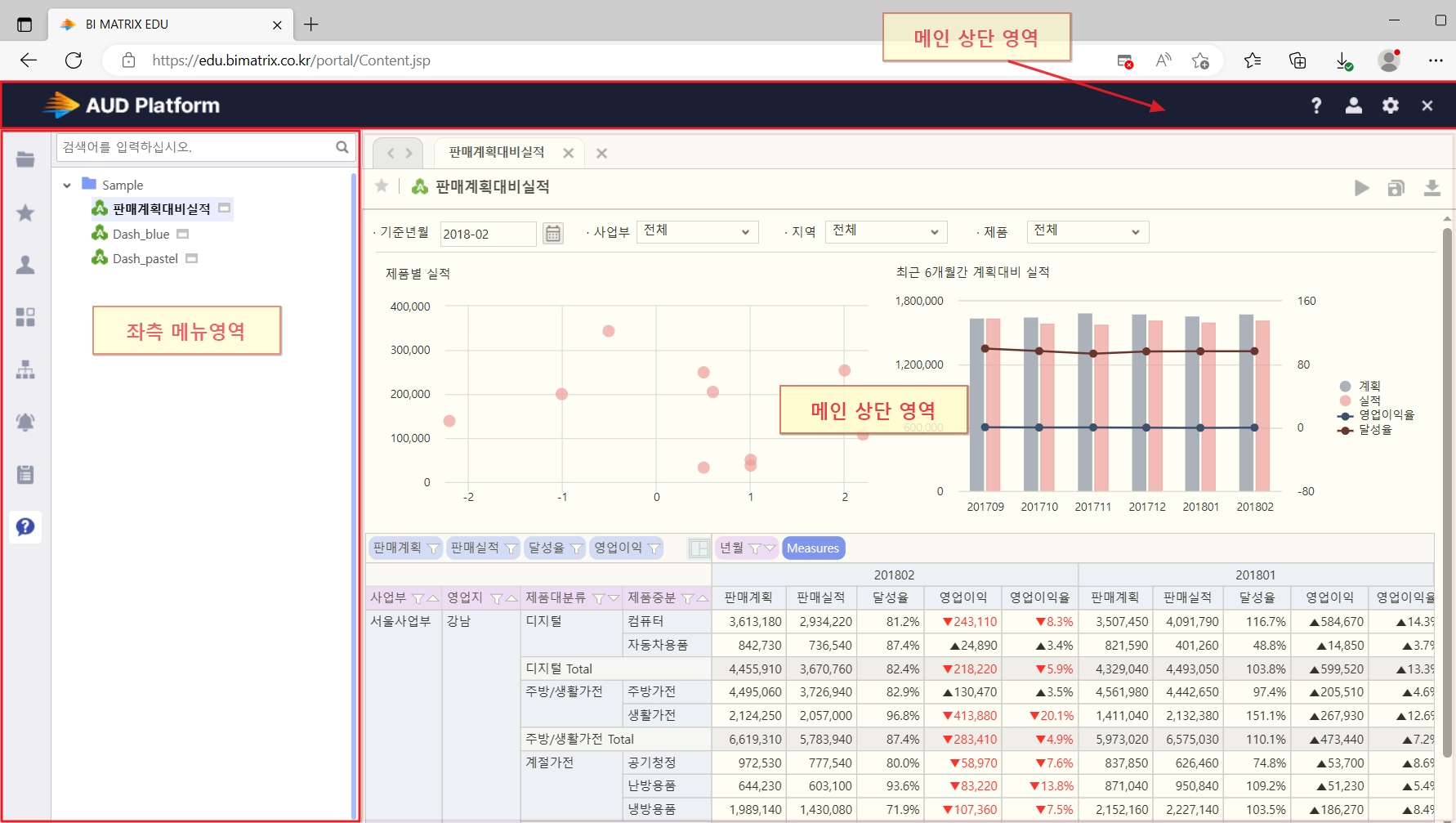The image size is (1456, 823).
Task: Close the 판매계획대비실적 tab
Action: coord(569,153)
